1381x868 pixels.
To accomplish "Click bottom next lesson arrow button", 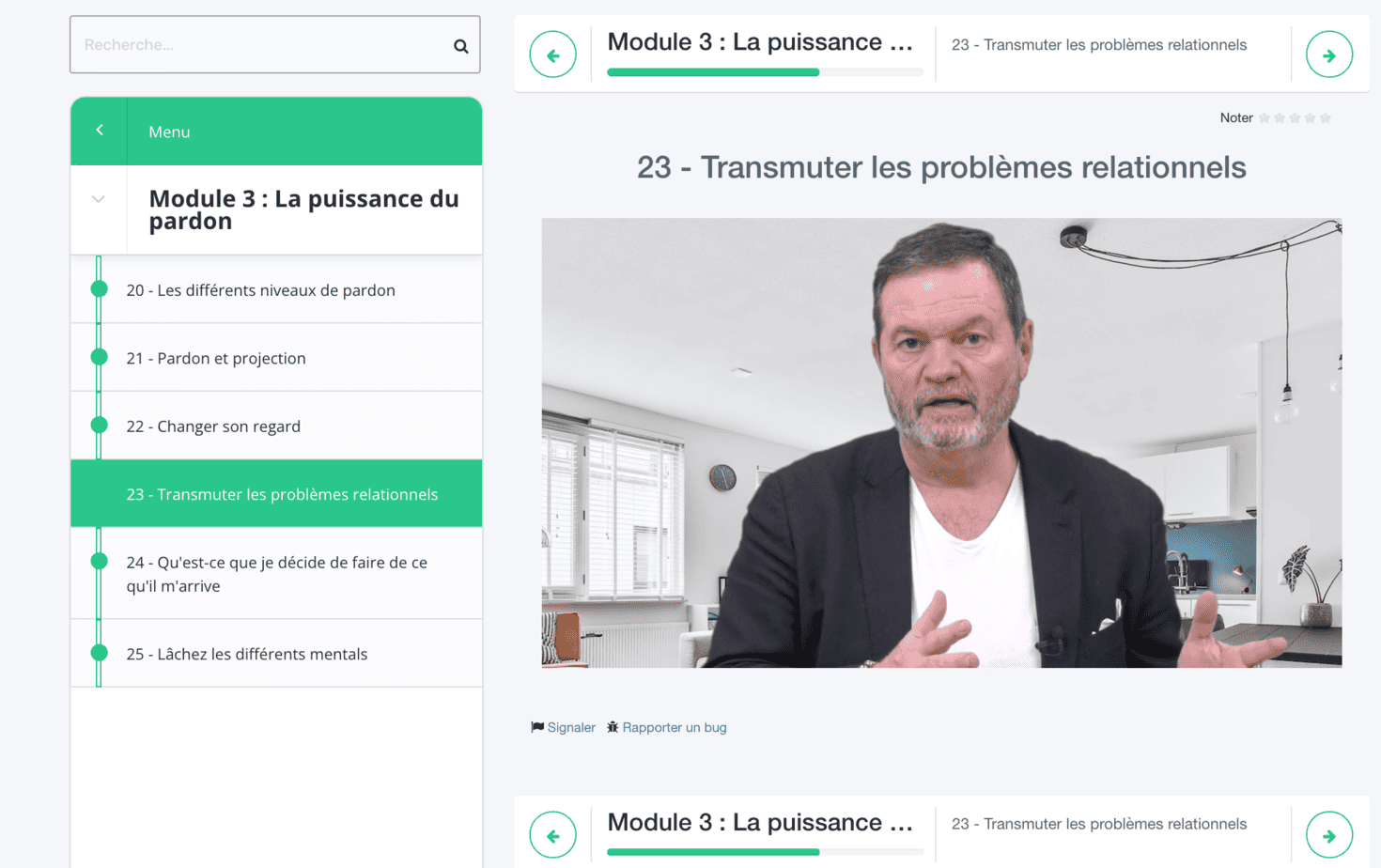I will click(1329, 835).
